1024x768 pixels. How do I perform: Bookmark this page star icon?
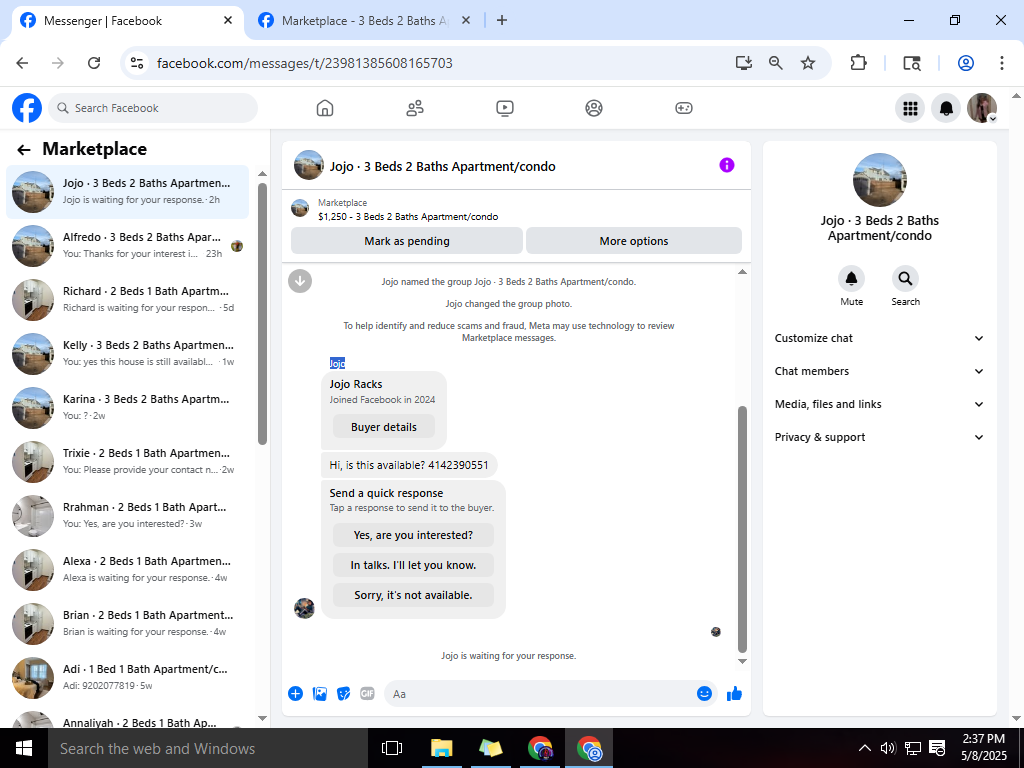[808, 63]
